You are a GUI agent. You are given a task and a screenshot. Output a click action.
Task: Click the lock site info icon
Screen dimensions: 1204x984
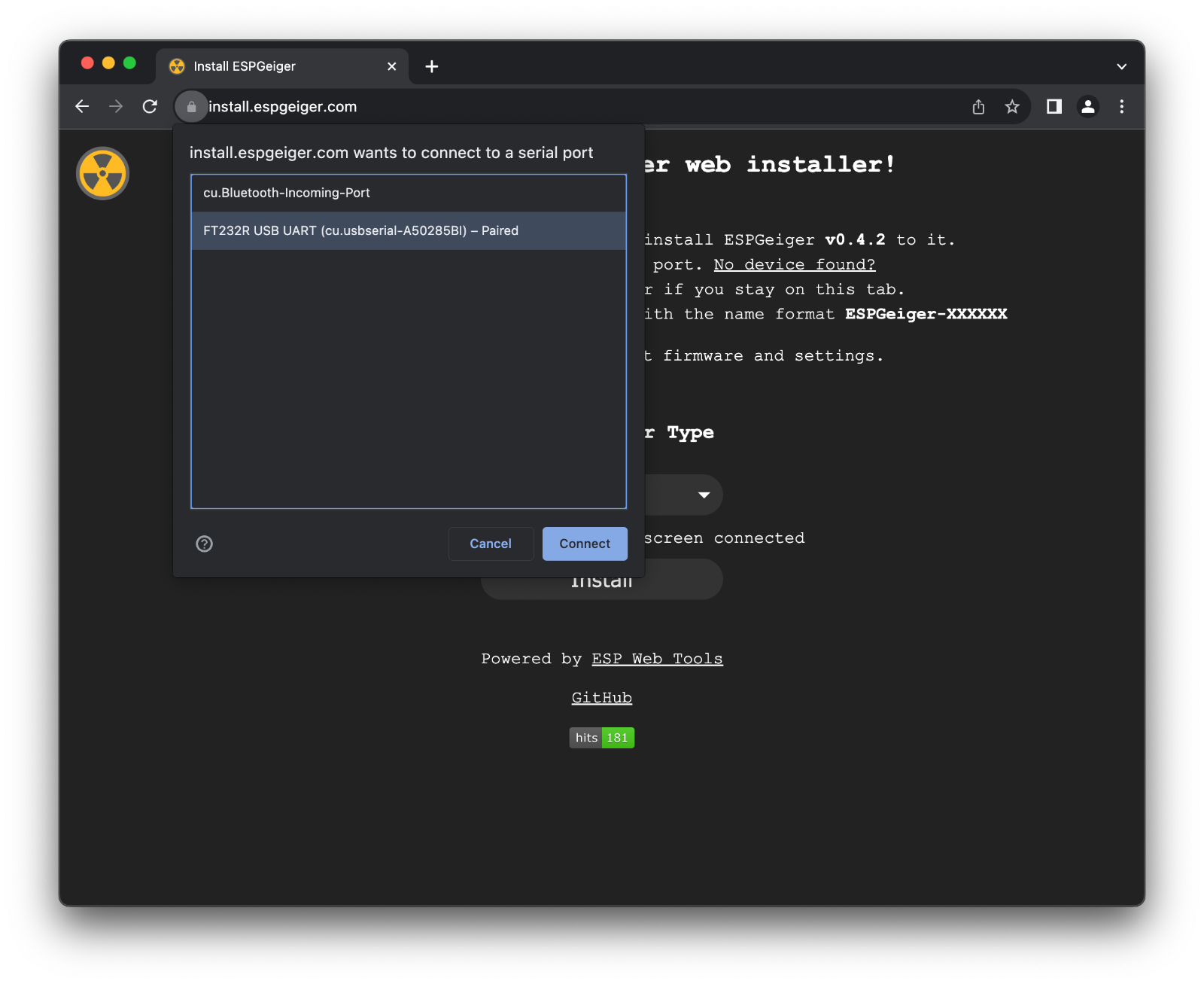click(x=191, y=107)
